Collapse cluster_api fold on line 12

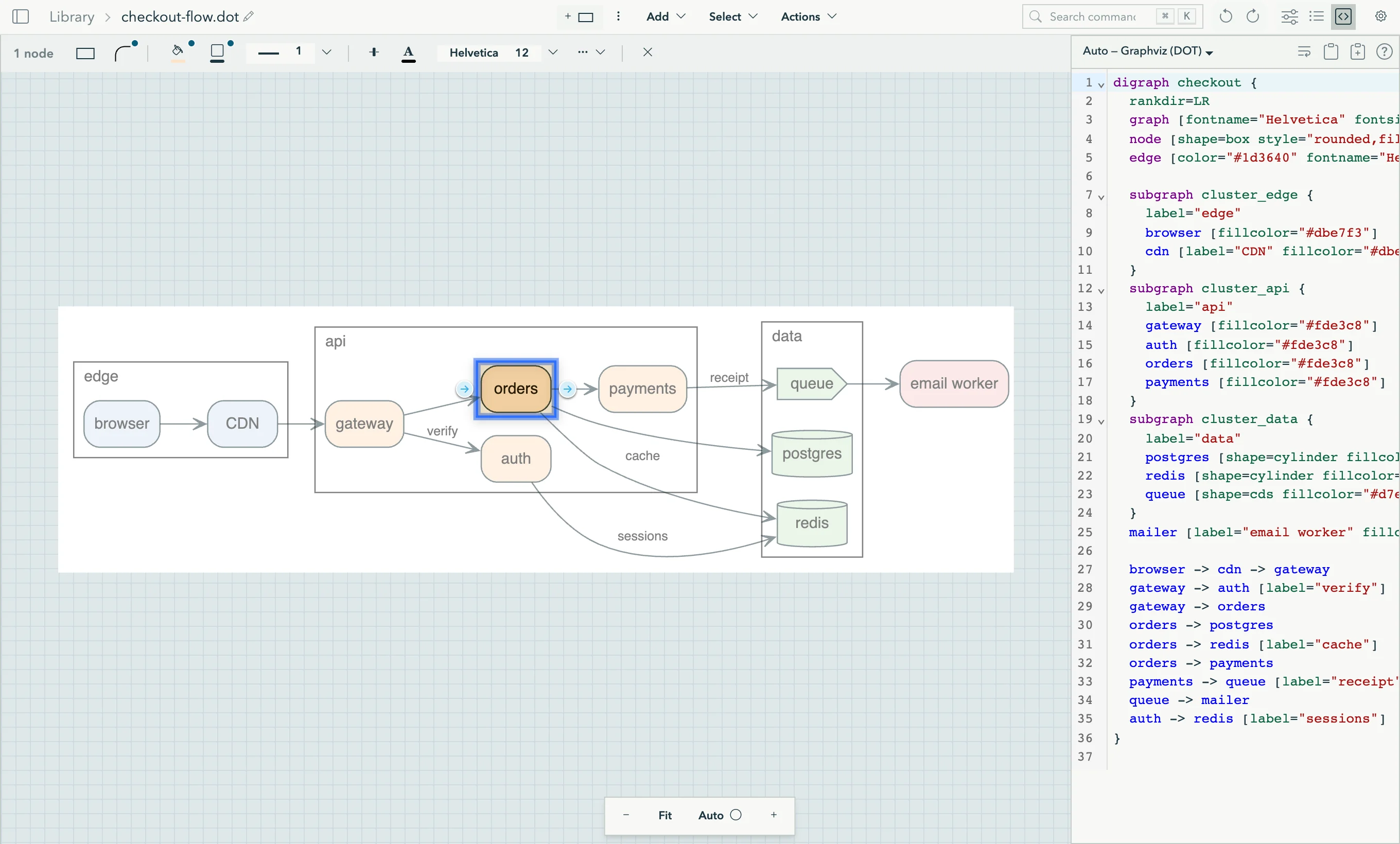coord(1101,291)
